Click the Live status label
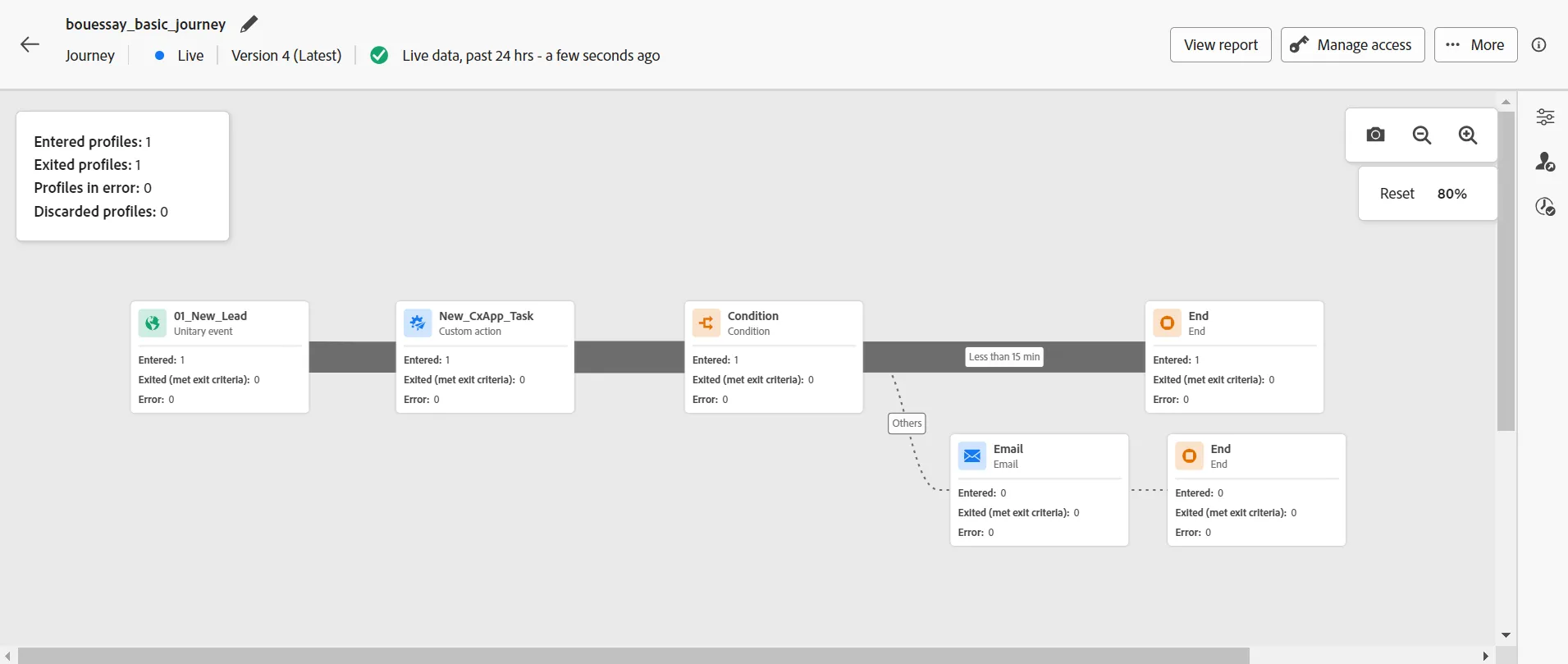The width and height of the screenshot is (1568, 664). [x=190, y=56]
